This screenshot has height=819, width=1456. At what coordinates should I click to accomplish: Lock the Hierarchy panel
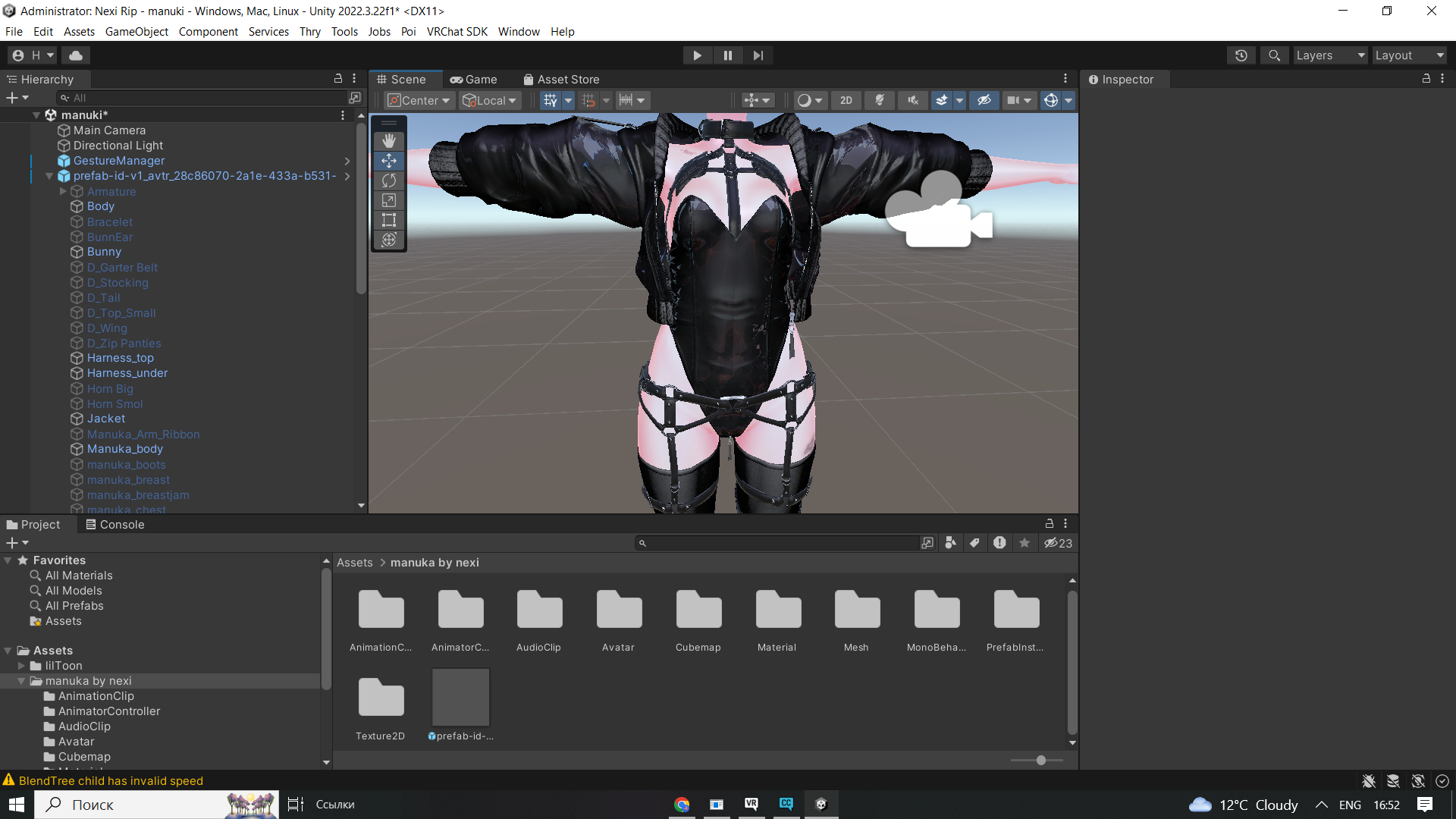[x=338, y=79]
